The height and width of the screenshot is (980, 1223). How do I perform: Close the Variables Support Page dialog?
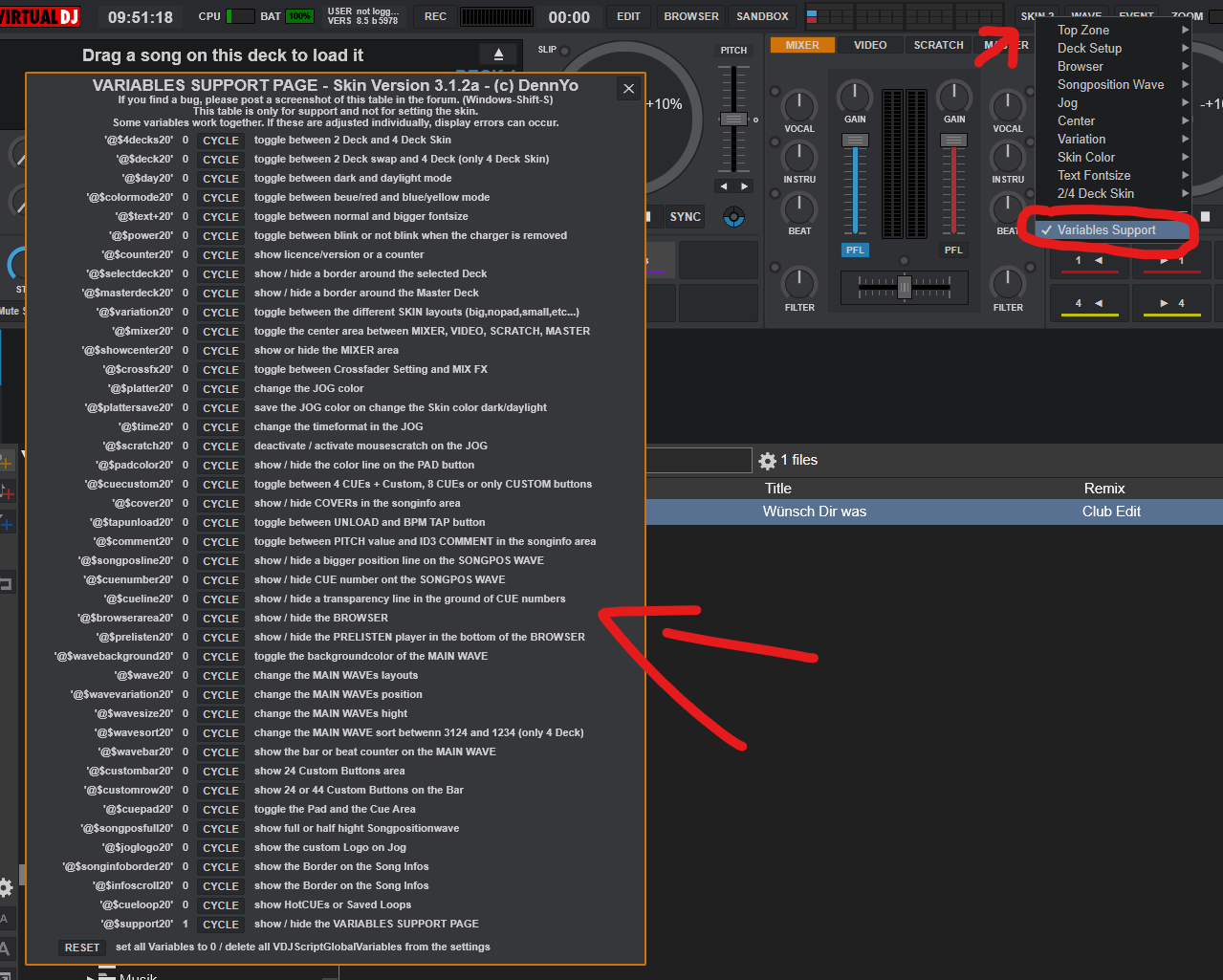[628, 89]
